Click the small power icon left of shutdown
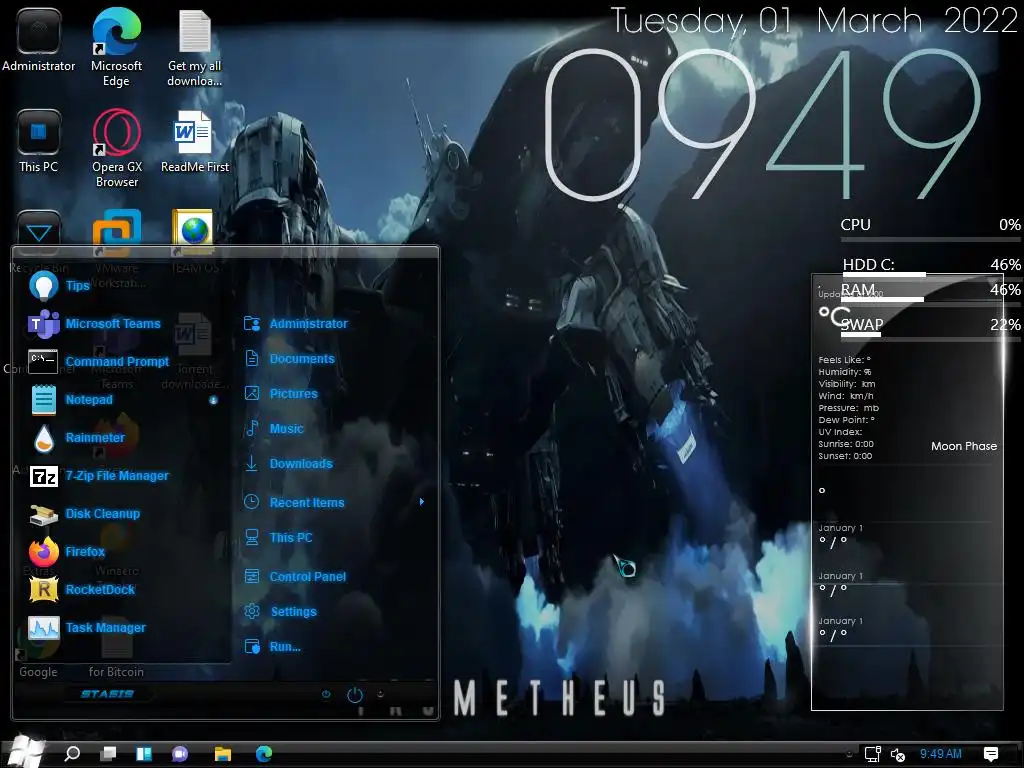1024x768 pixels. point(326,694)
